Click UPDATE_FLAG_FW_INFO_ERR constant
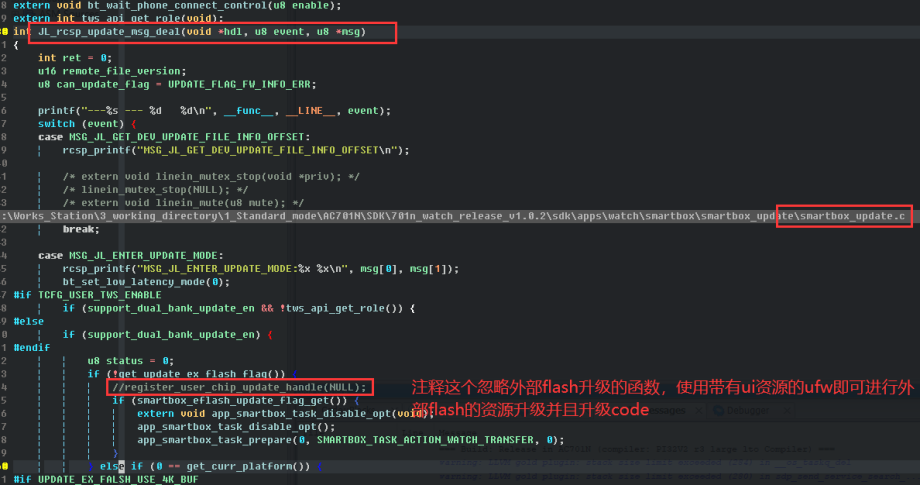This screenshot has width=920, height=485. click(x=239, y=84)
